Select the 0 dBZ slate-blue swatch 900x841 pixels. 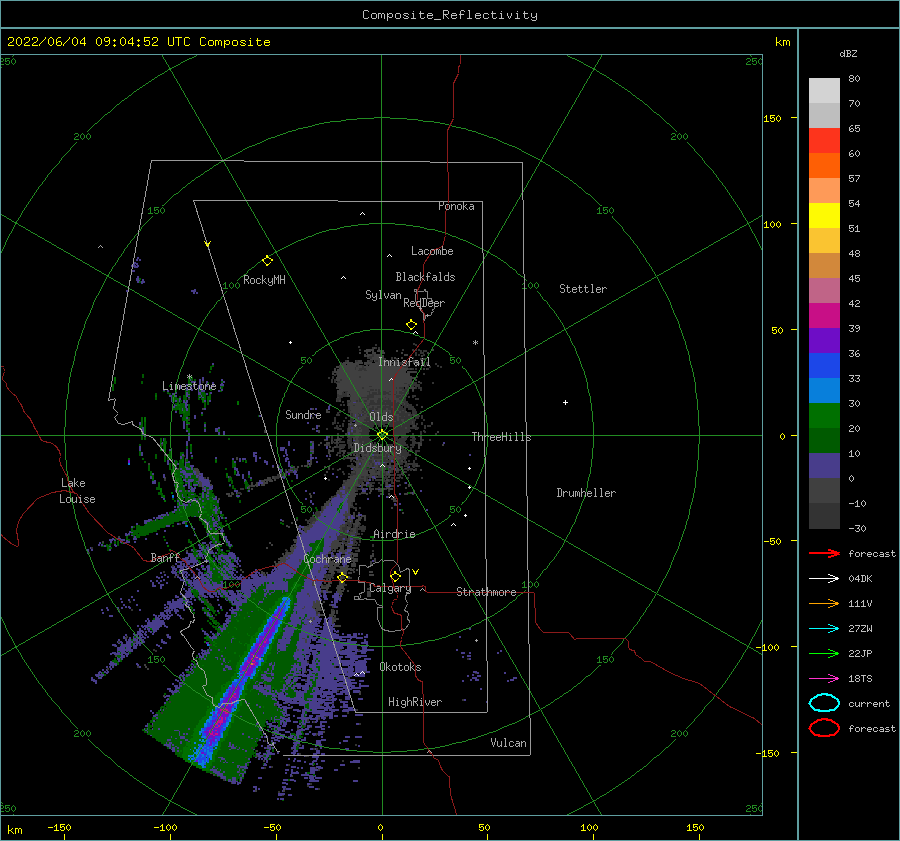click(x=824, y=466)
